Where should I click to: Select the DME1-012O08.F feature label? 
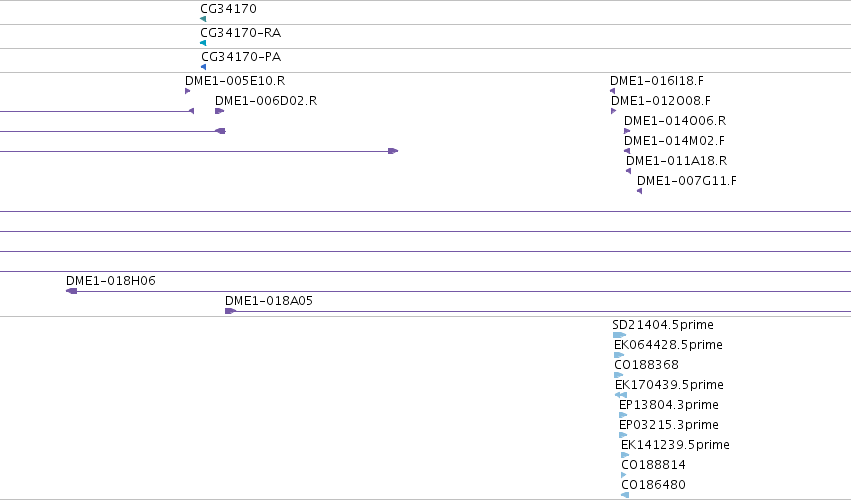point(661,100)
